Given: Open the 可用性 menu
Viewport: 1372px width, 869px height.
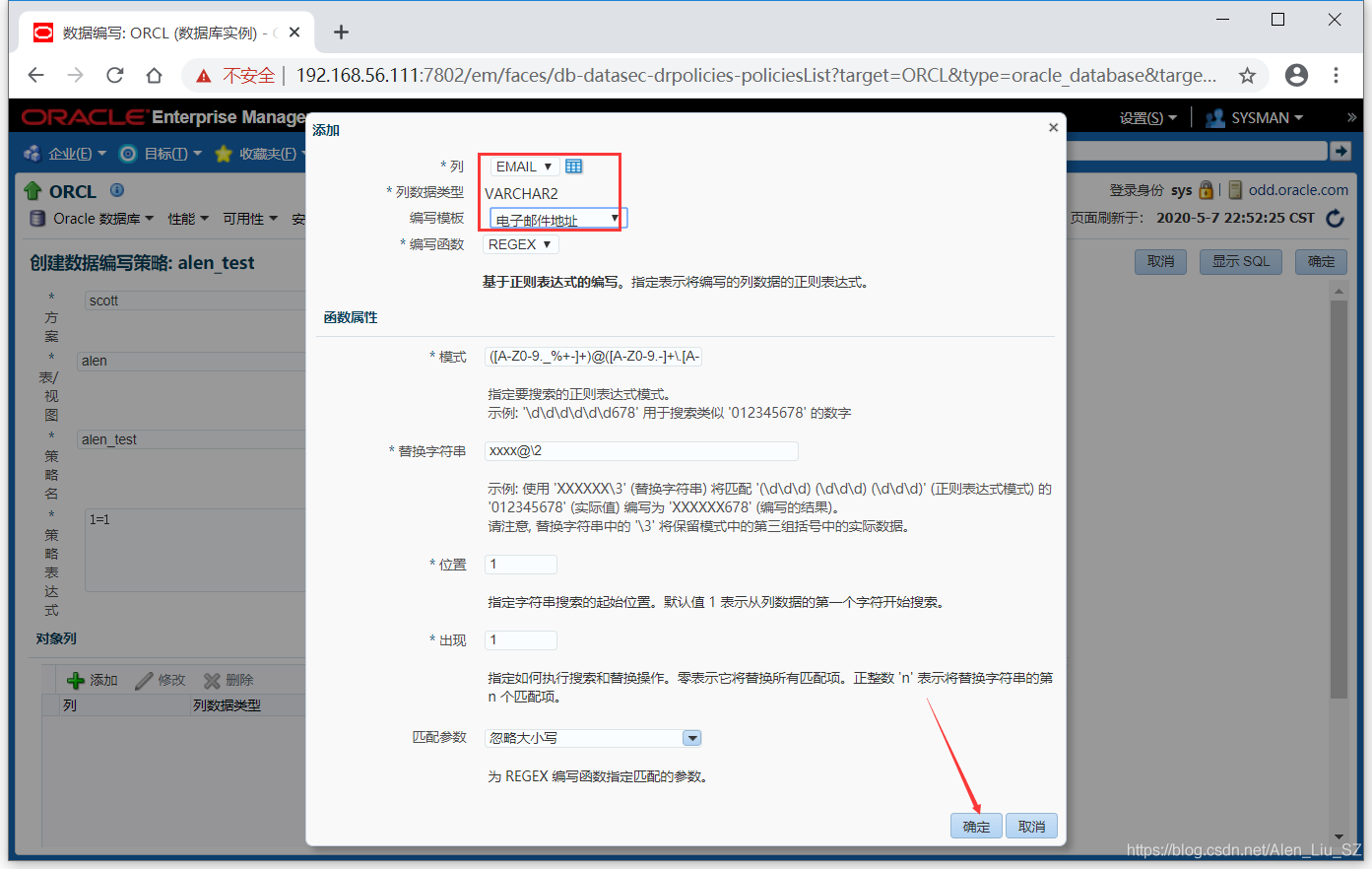Looking at the screenshot, I should 250,219.
